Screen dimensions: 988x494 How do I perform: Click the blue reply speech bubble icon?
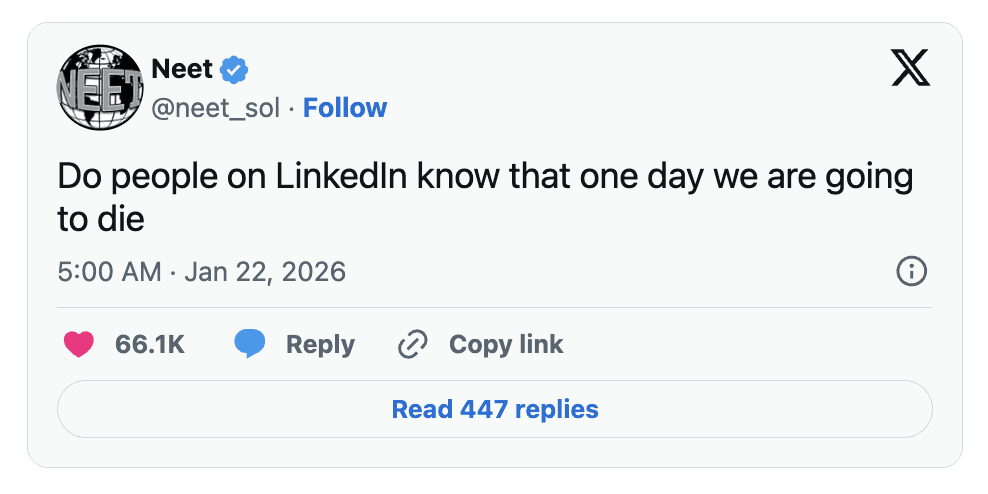coord(249,345)
